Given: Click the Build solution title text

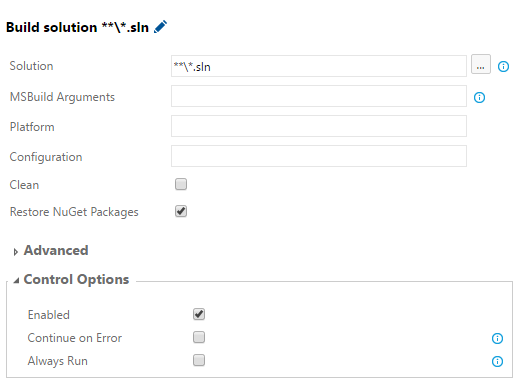Looking at the screenshot, I should pos(77,27).
